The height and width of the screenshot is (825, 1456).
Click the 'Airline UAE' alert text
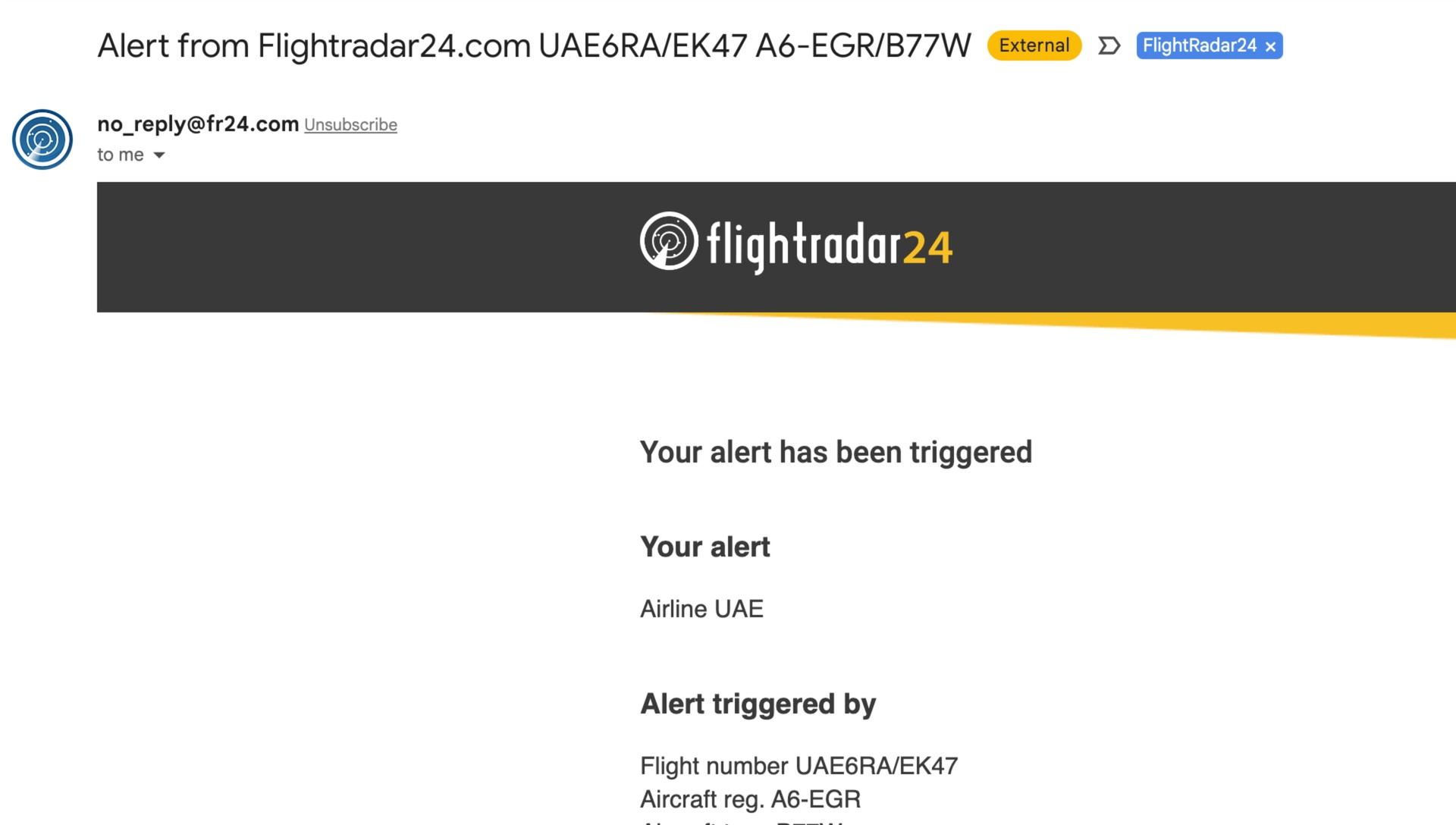tap(701, 609)
